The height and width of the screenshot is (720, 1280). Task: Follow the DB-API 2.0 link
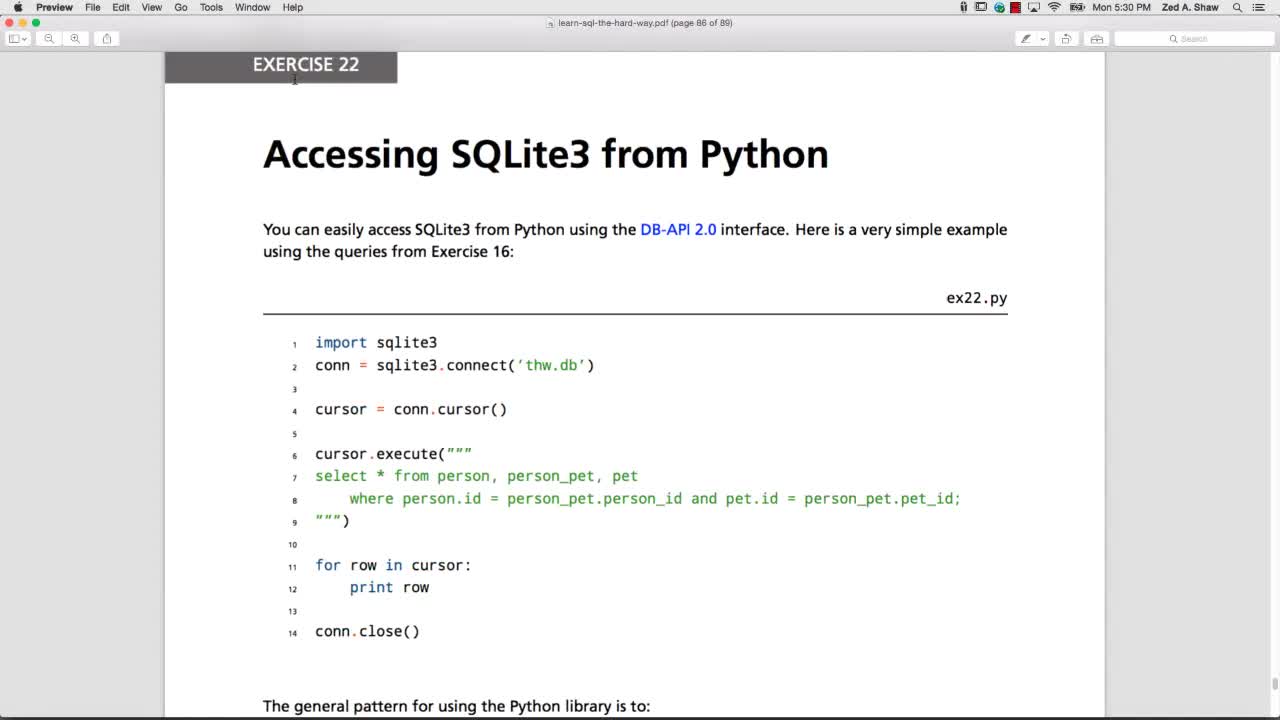coord(678,229)
